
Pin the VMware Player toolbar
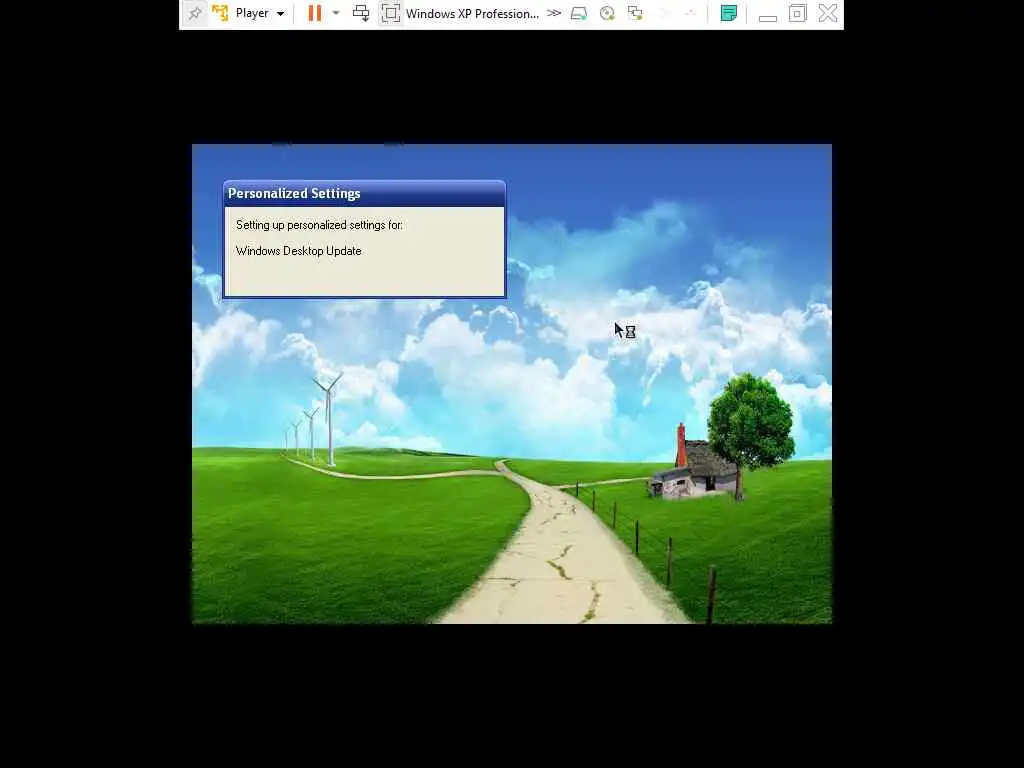point(195,13)
